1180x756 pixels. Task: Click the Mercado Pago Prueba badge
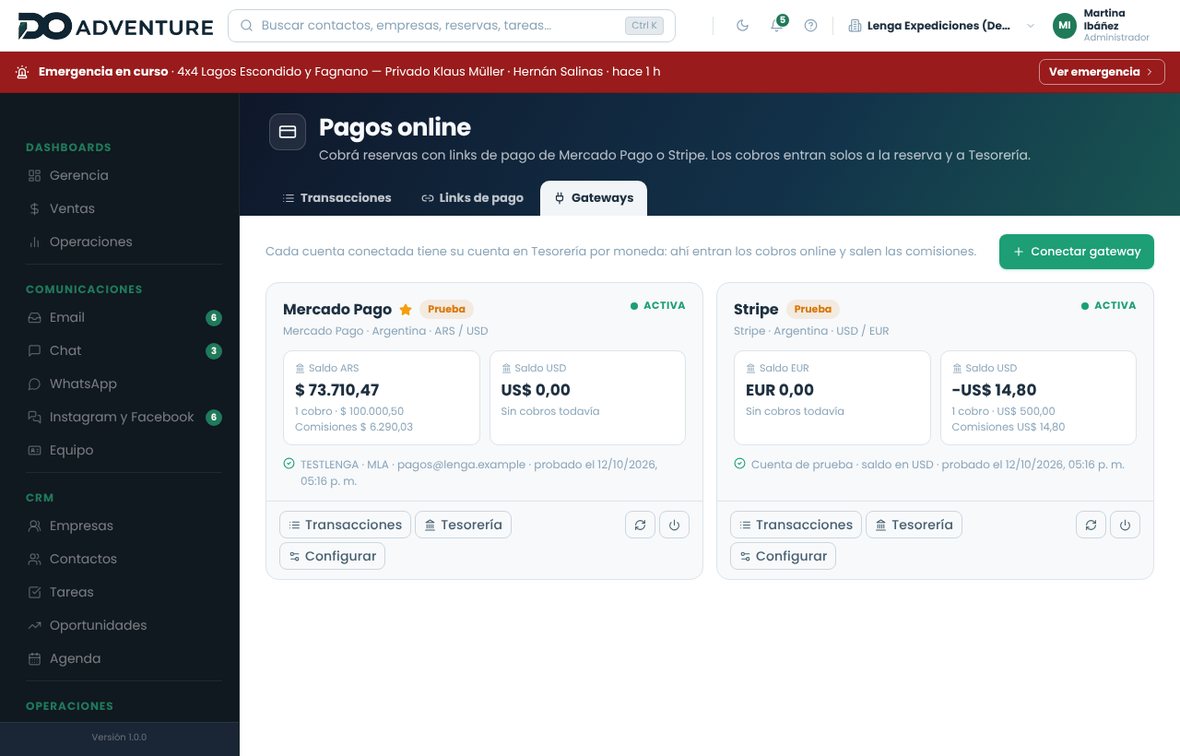pos(446,309)
